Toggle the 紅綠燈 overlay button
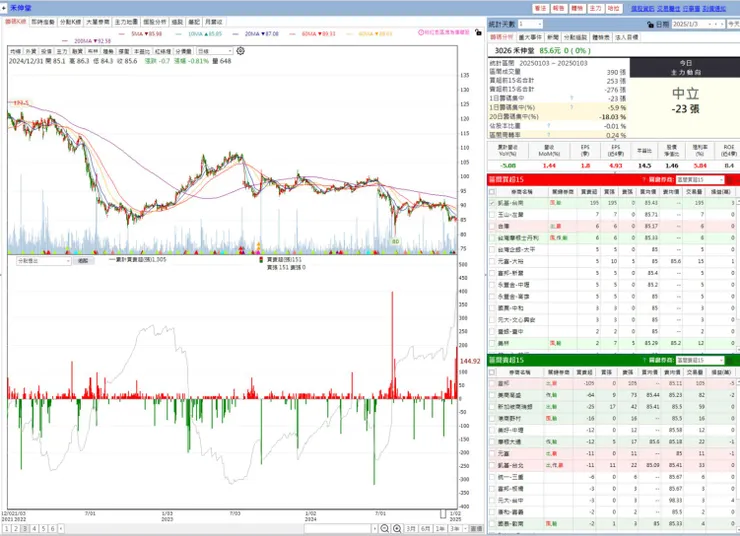Viewport: 740px width, 536px height. point(163,51)
